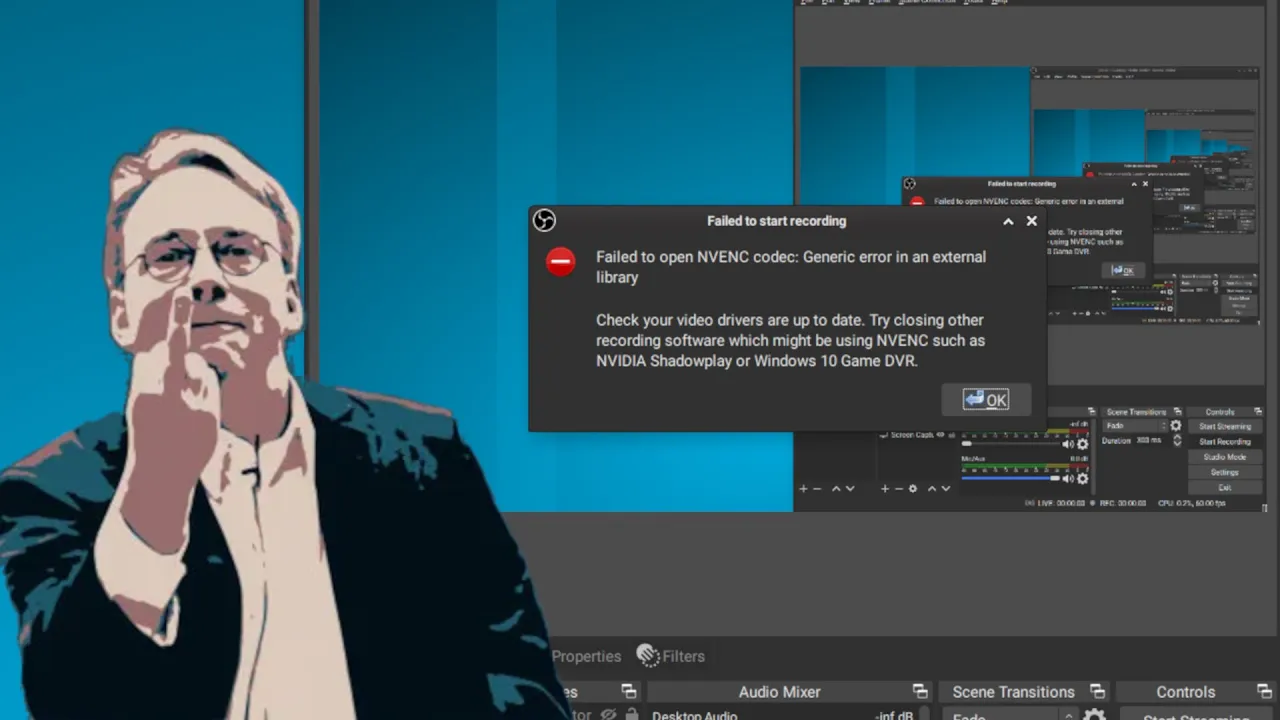Open the Desktop Audio gear menu in the preview
Image resolution: width=1280 pixels, height=720 pixels.
[1083, 444]
